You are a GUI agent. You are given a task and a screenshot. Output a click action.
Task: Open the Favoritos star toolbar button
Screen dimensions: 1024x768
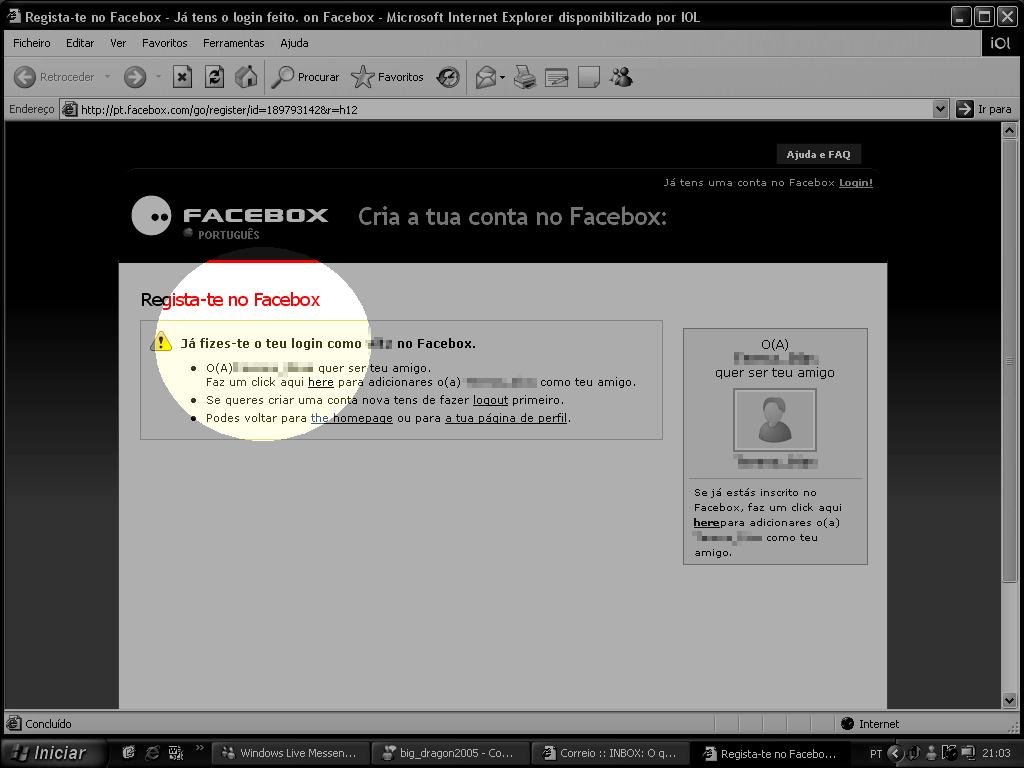coord(387,77)
